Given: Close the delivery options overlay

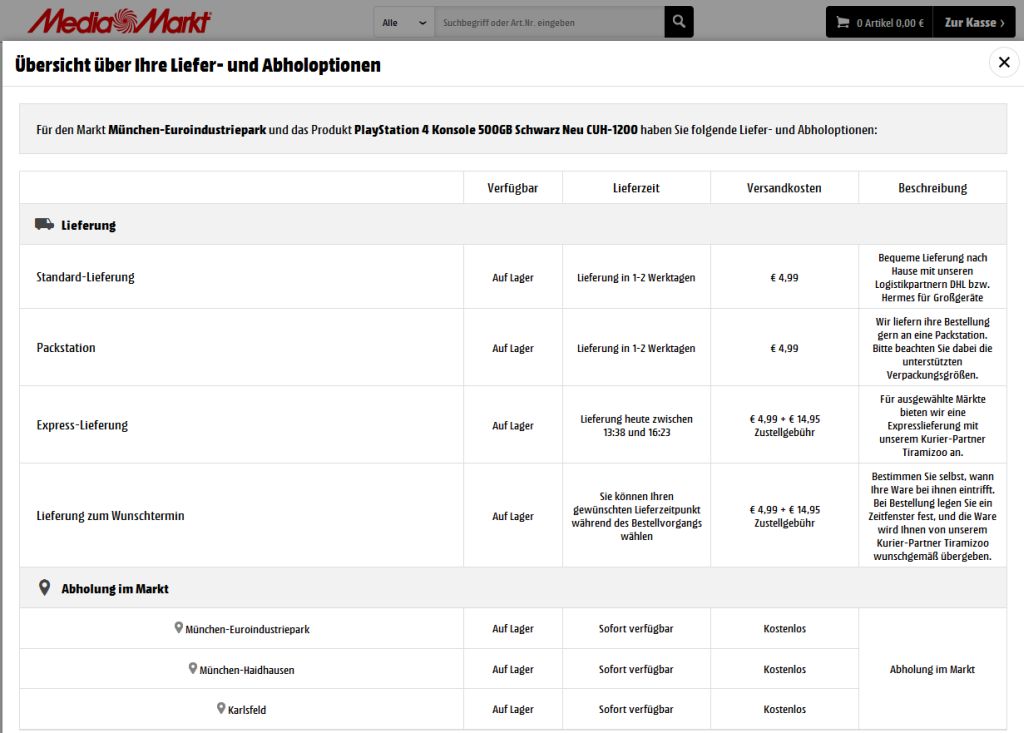Looking at the screenshot, I should 1004,62.
